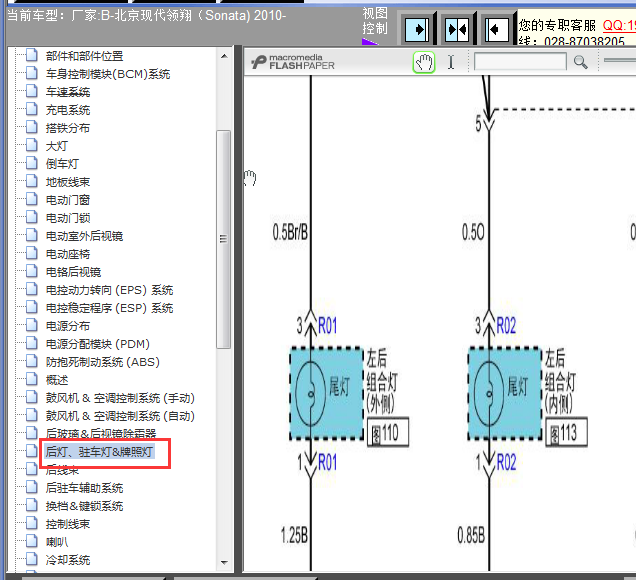636x580 pixels.
Task: Click the 图113 reference box in diagram
Action: [x=566, y=432]
